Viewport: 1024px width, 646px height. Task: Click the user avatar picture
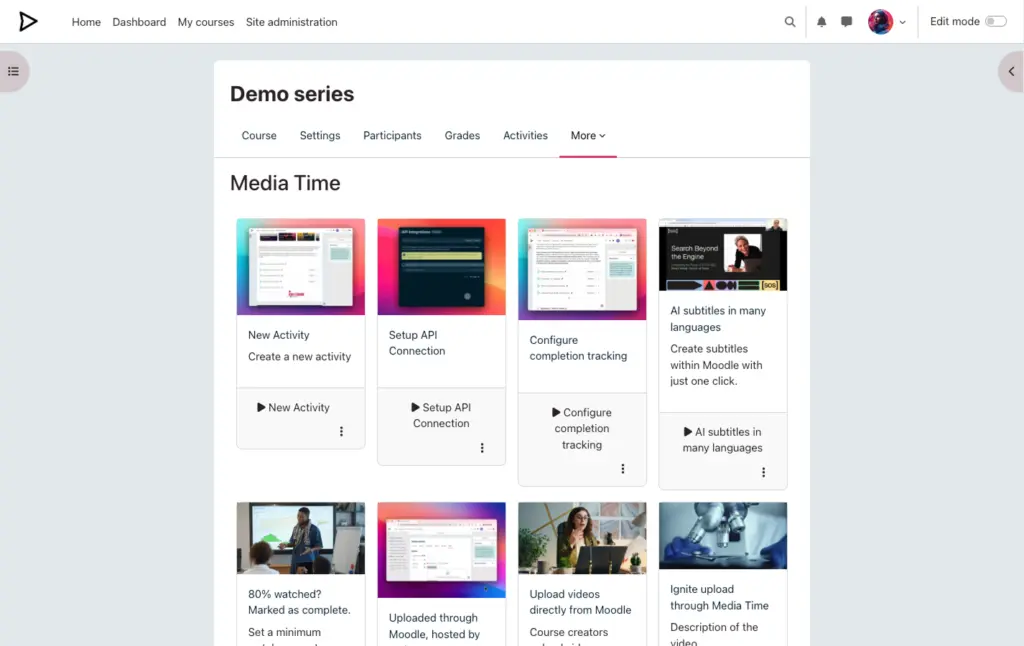pos(880,22)
